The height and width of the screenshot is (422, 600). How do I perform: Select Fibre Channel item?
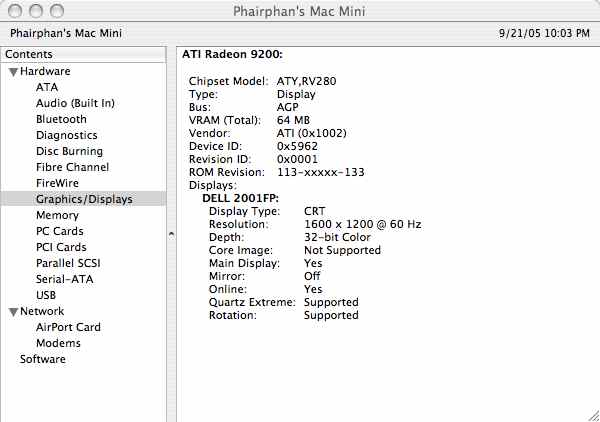click(72, 167)
